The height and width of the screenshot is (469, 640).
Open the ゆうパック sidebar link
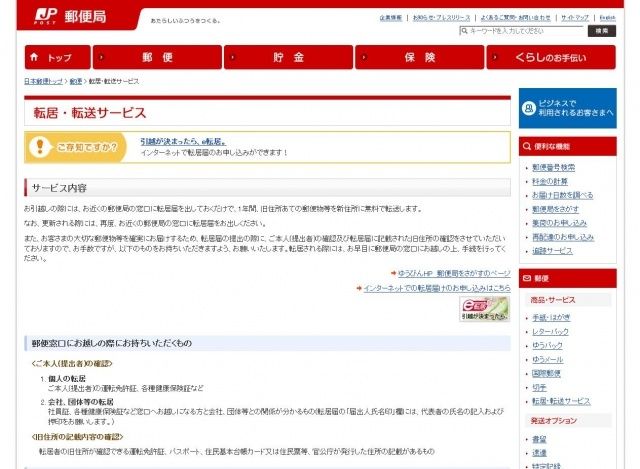click(547, 345)
